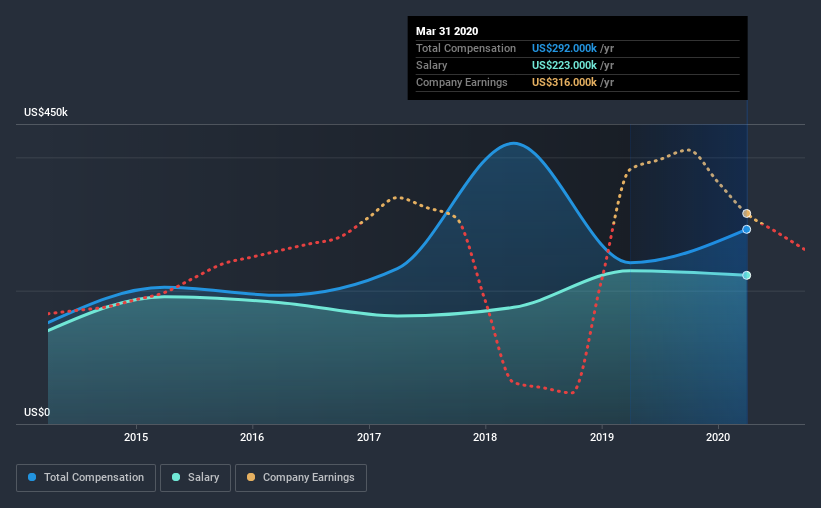Click the orange dot in Company Earnings legend
This screenshot has height=508, width=821.
point(251,477)
